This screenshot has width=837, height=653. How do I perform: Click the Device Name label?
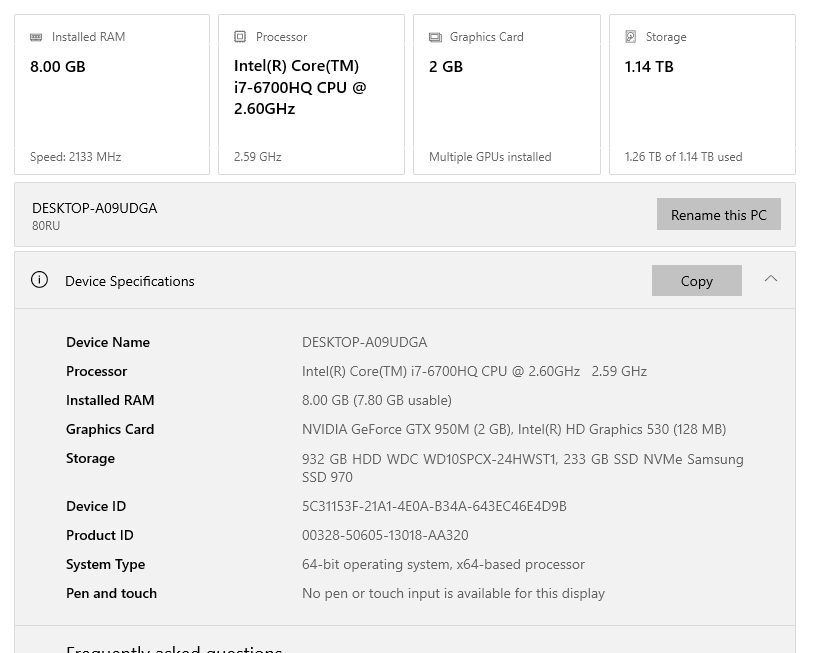(108, 342)
